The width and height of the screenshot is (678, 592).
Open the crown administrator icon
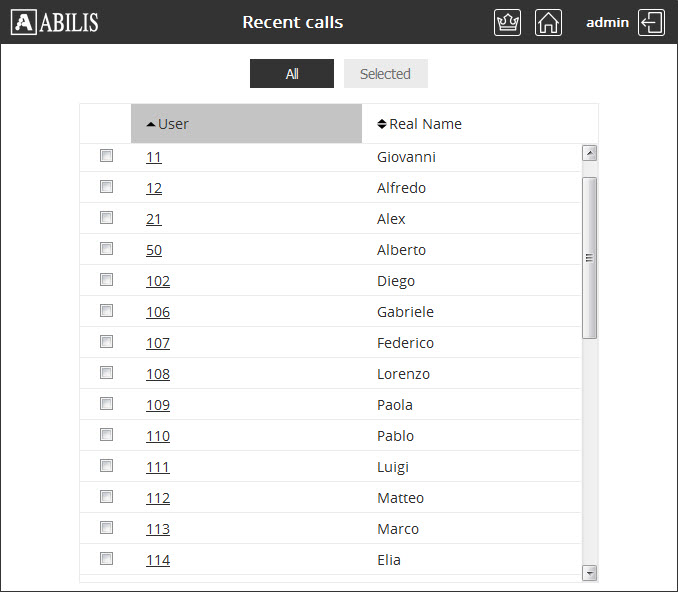pos(507,22)
